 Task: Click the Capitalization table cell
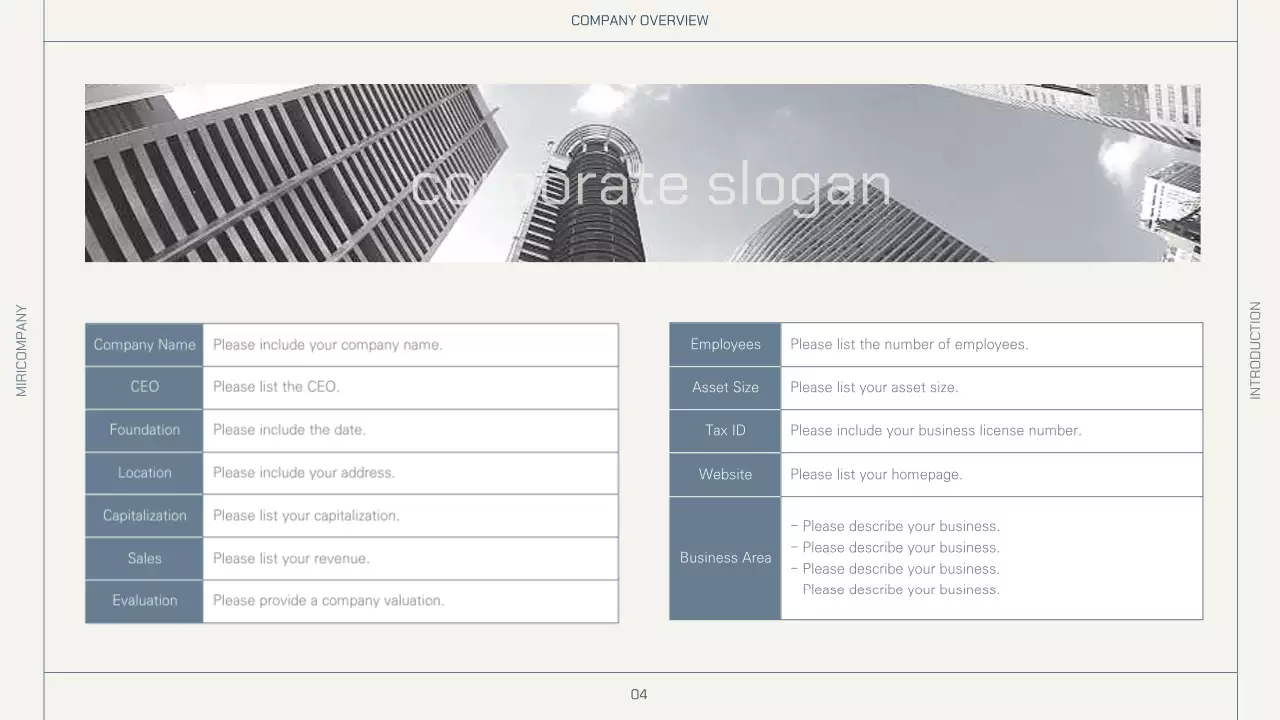(x=144, y=515)
